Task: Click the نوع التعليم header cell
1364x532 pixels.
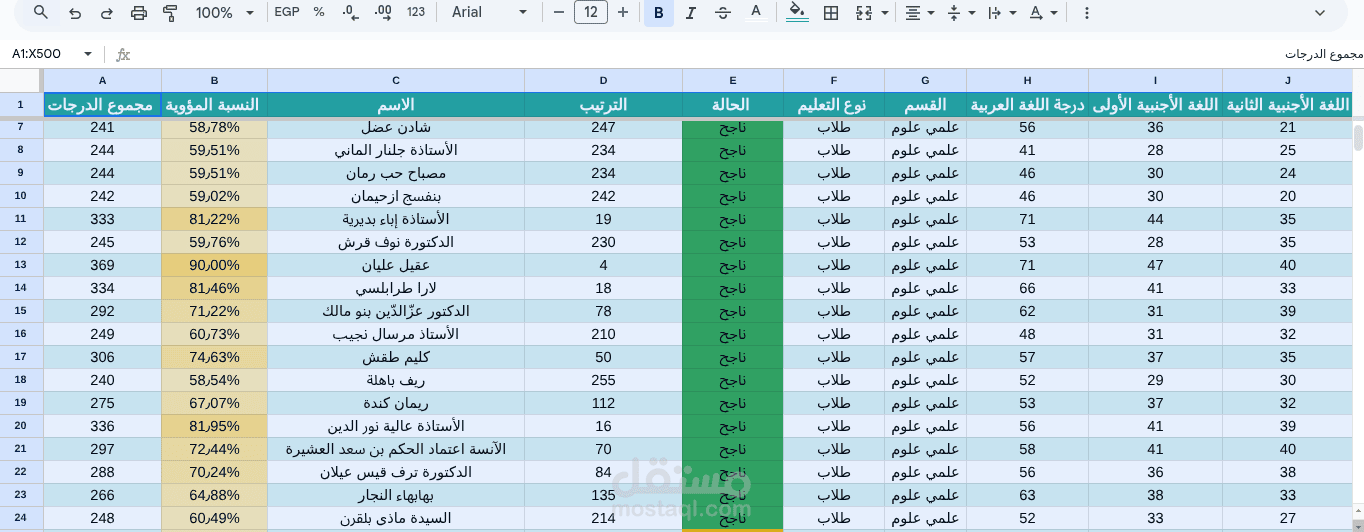Action: [x=833, y=105]
